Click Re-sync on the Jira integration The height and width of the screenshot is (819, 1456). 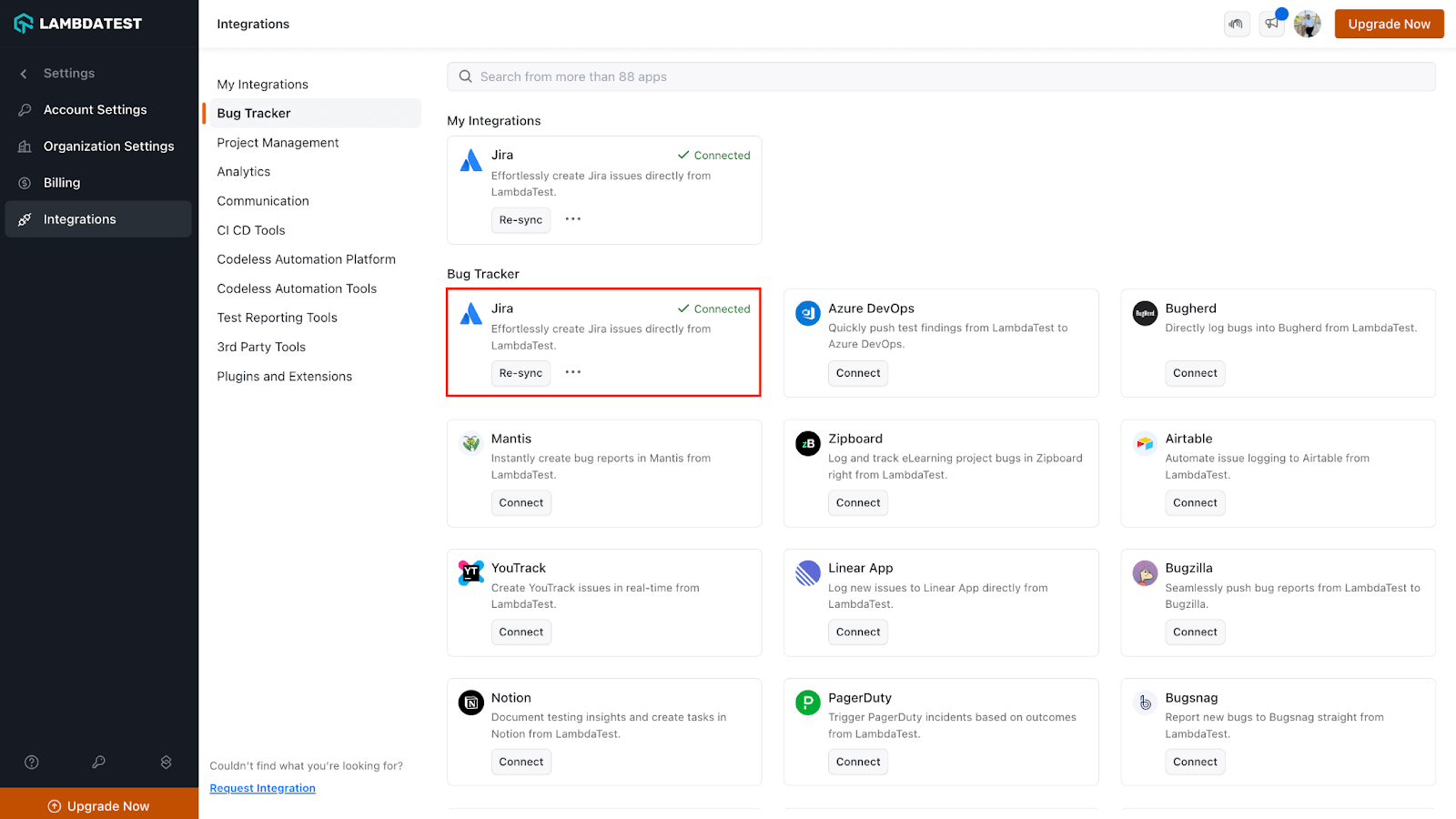coord(521,373)
